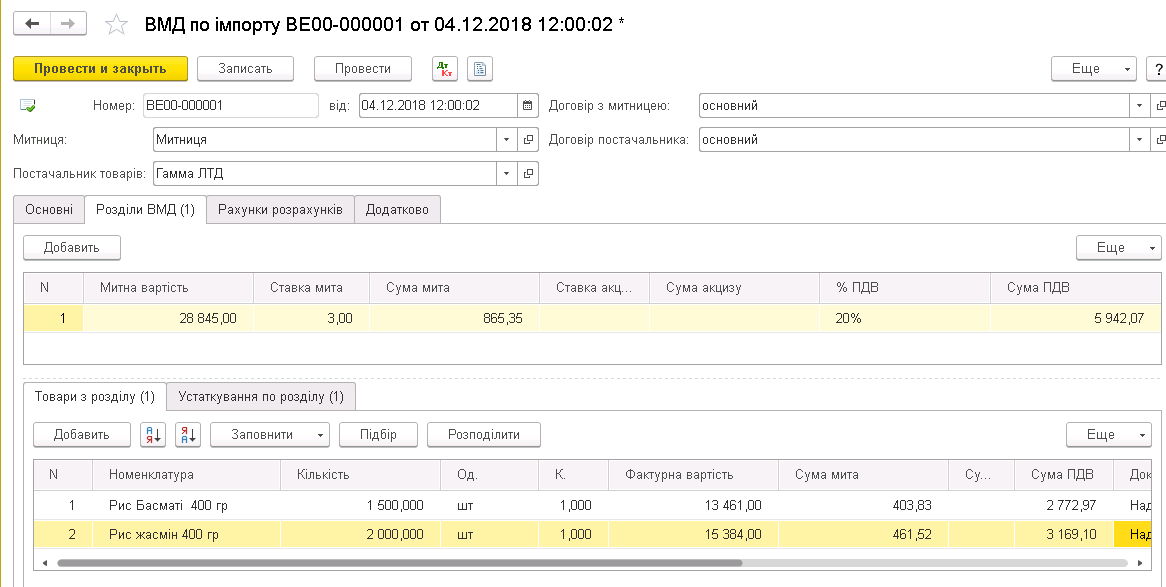Click duty amount cell 403,83

[863, 506]
